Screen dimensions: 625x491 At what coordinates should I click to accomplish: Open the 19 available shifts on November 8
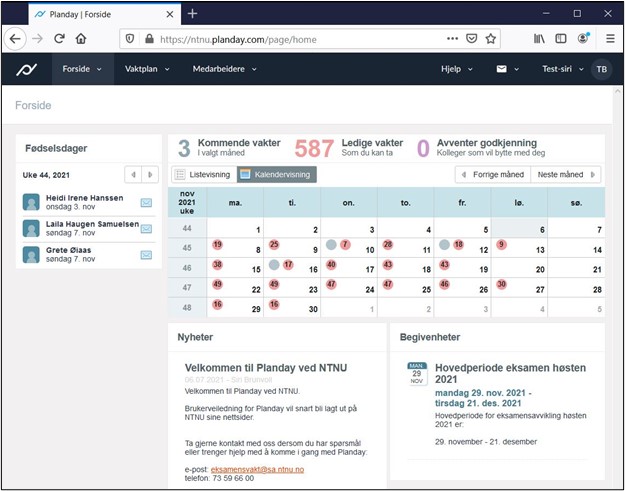[217, 244]
